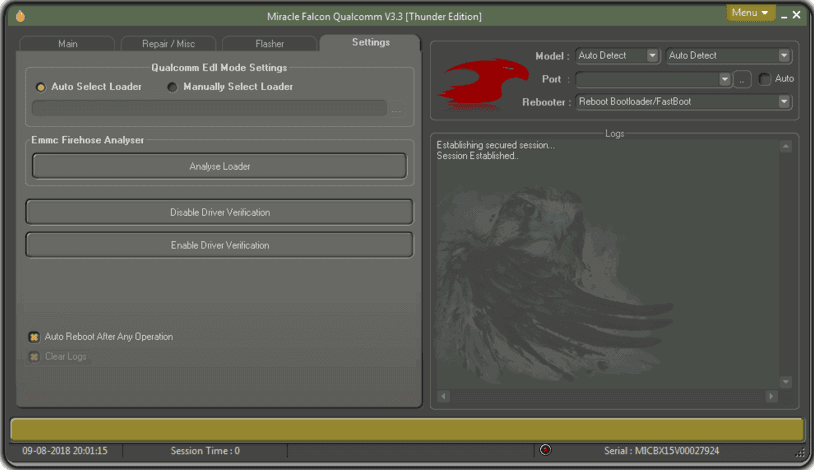The width and height of the screenshot is (814, 470).
Task: Toggle the Clear Logs checkbox
Action: (34, 357)
